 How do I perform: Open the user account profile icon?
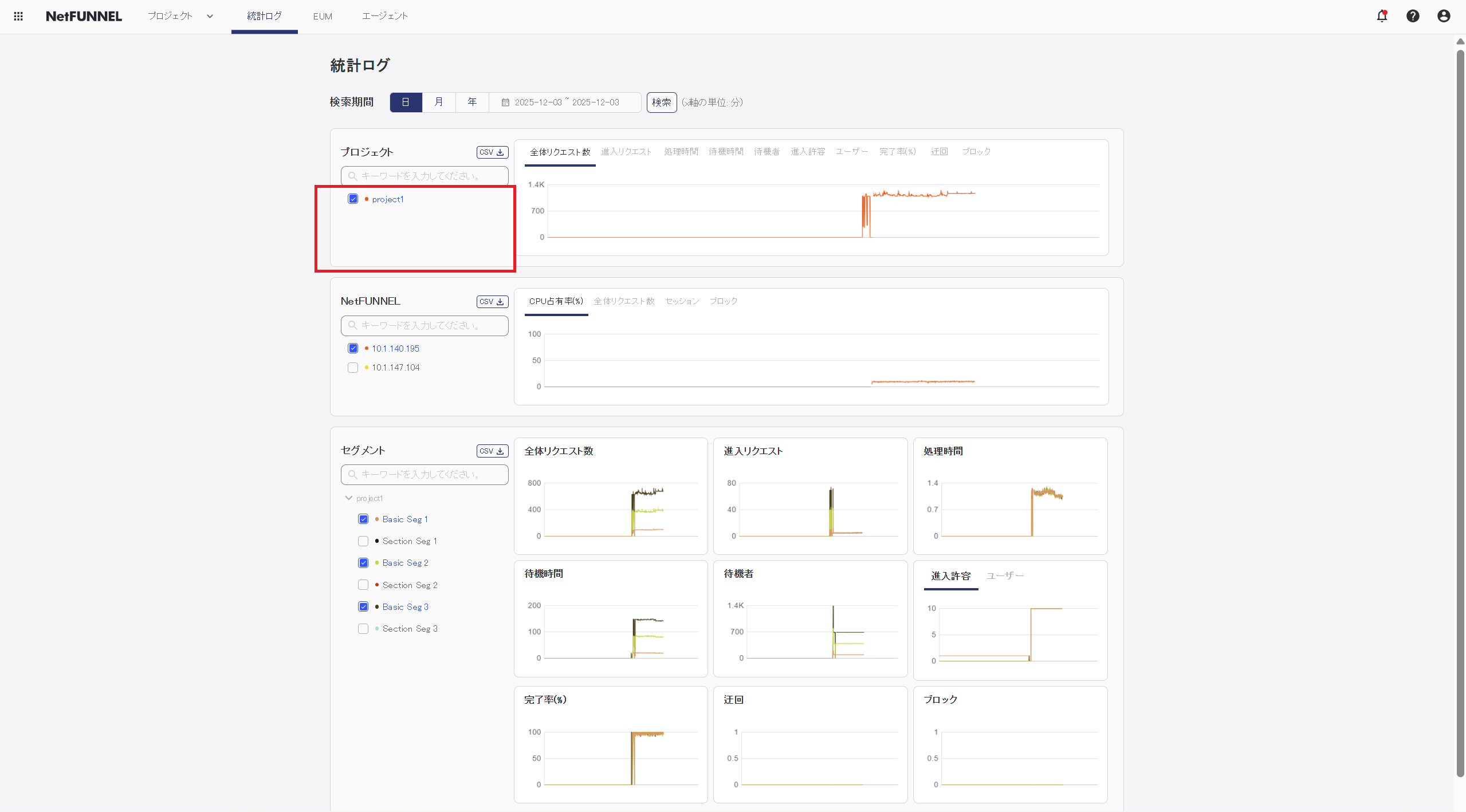(x=1444, y=16)
